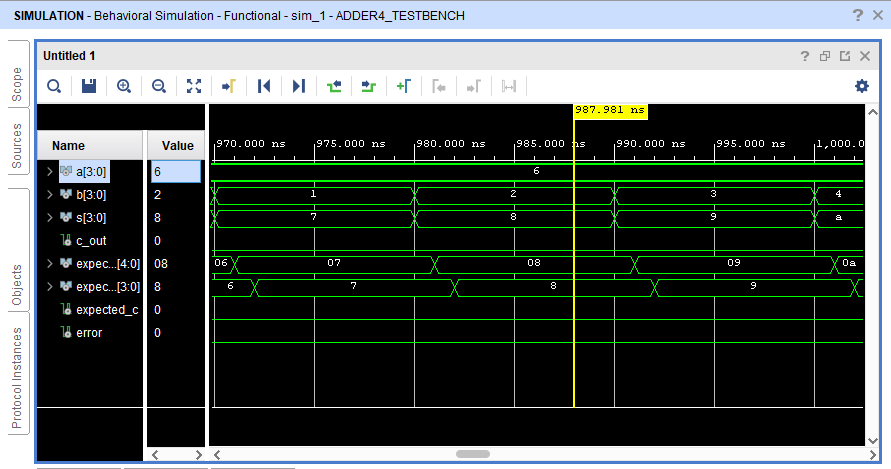Viewport: 891px width, 469px height.
Task: Expand the b[3:0] bus signal
Action: (49, 194)
